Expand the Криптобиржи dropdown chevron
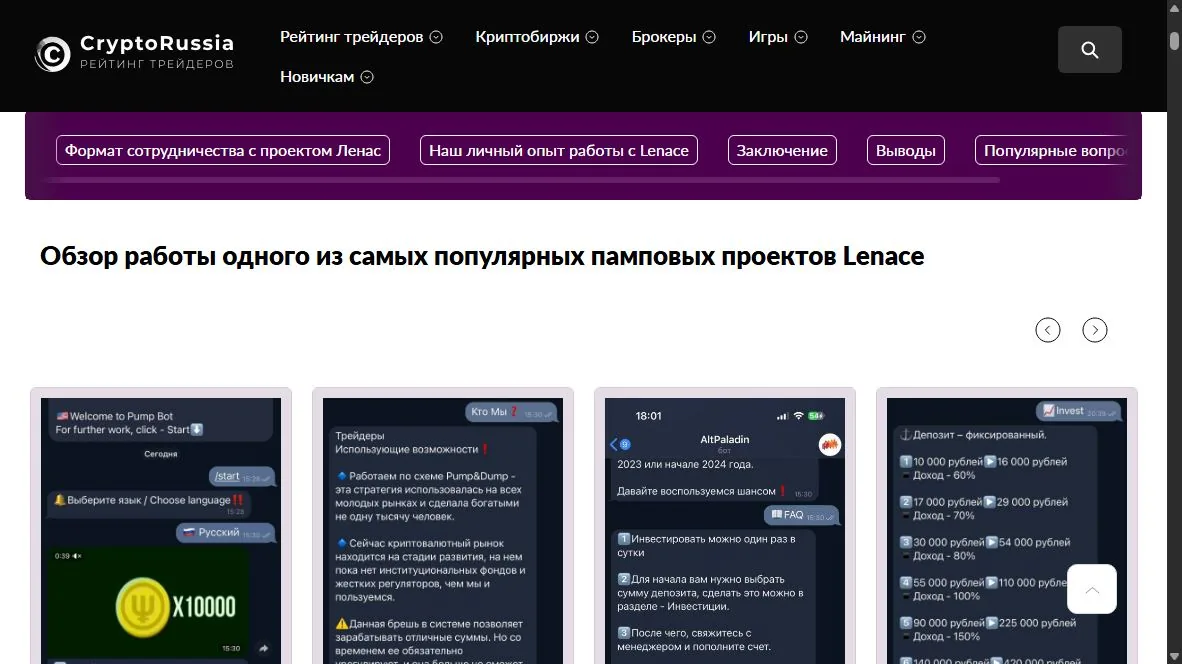Viewport: 1182px width, 664px height. [592, 37]
